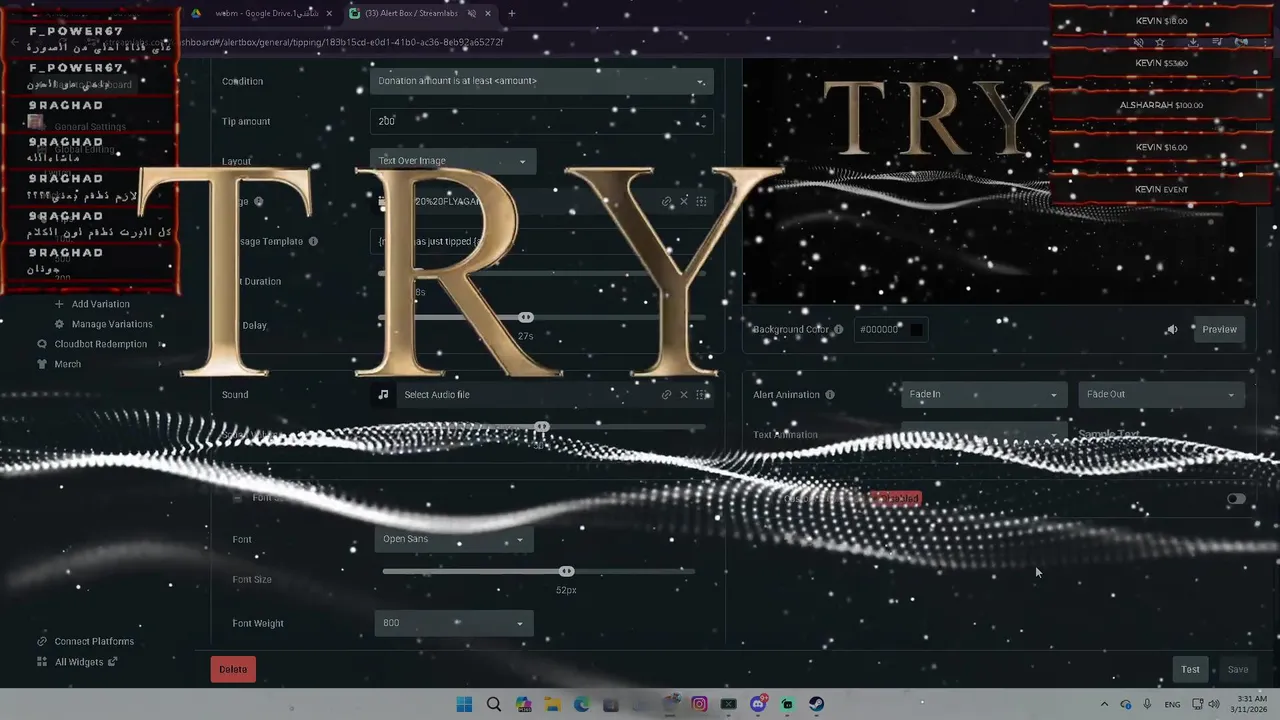Click the taskbar clock showing 3:31 AM
The width and height of the screenshot is (1280, 720).
click(1250, 705)
